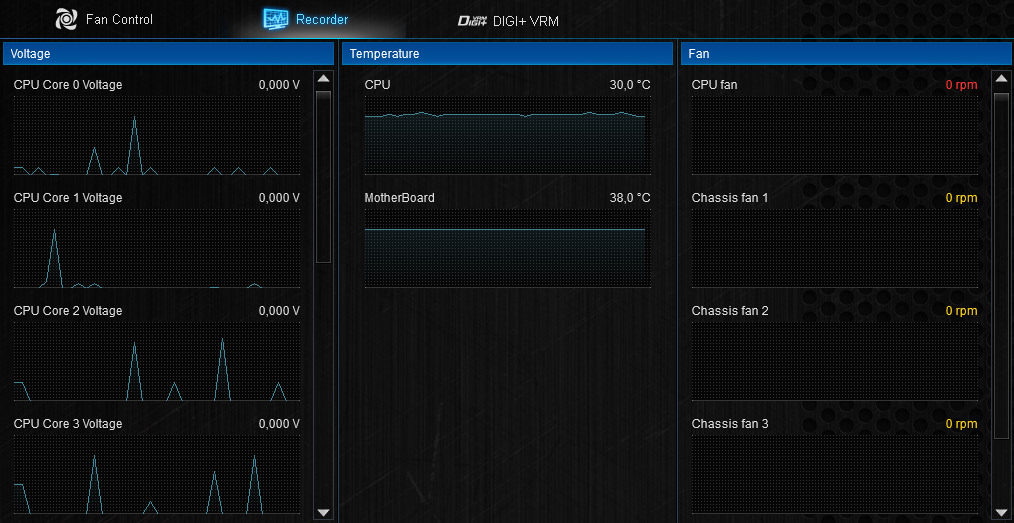Click the CPU Core 3 voltage graph

click(x=156, y=475)
